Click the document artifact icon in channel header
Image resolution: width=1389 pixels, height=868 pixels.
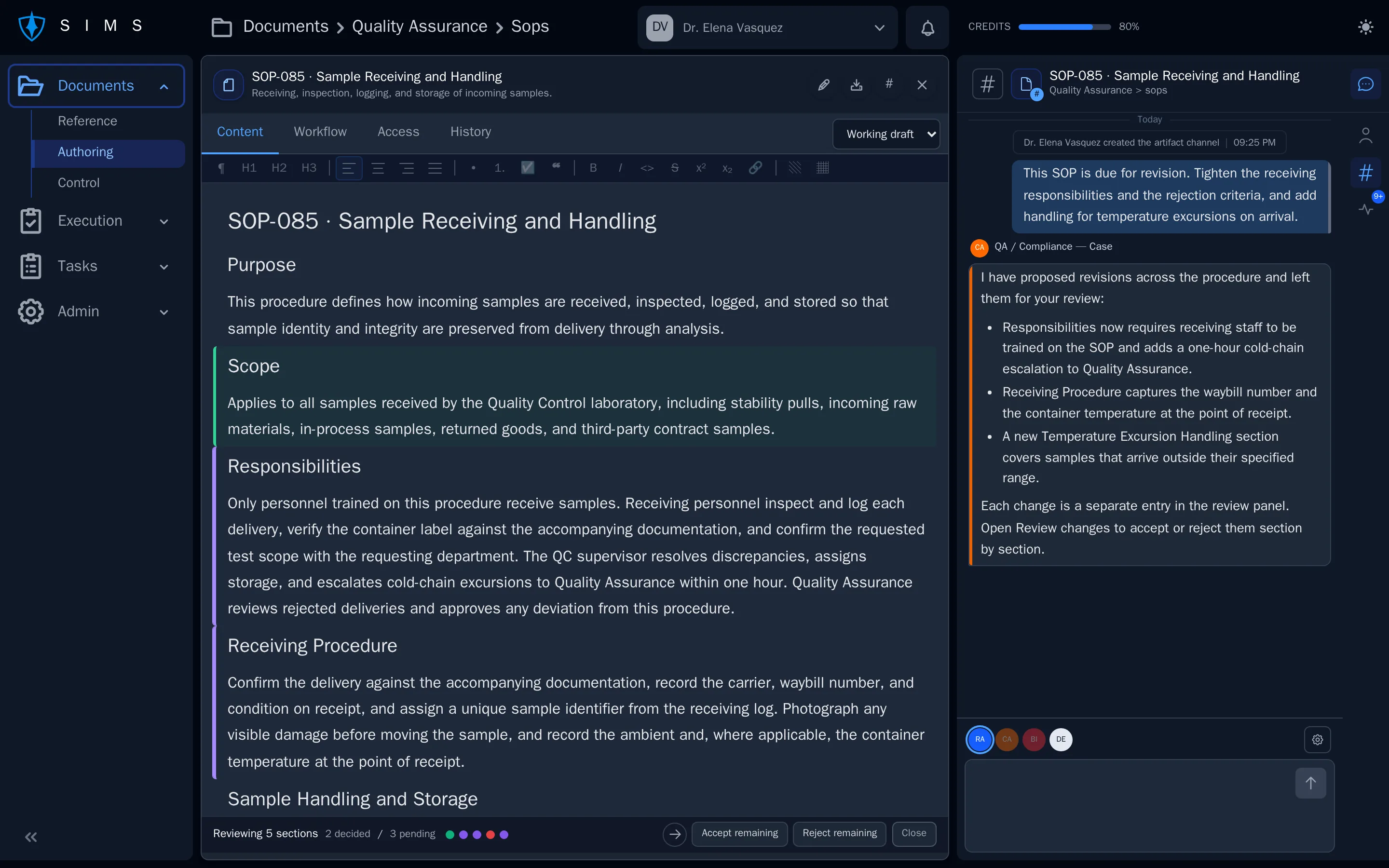coord(1026,84)
